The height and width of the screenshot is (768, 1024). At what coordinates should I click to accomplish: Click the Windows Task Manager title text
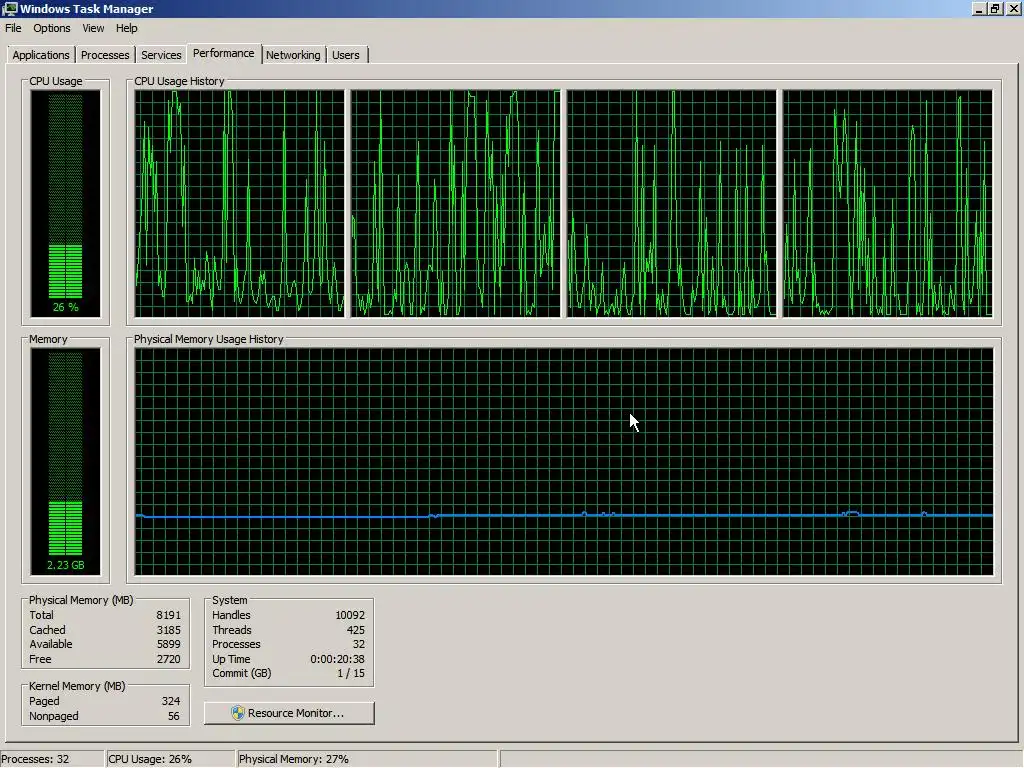[87, 9]
